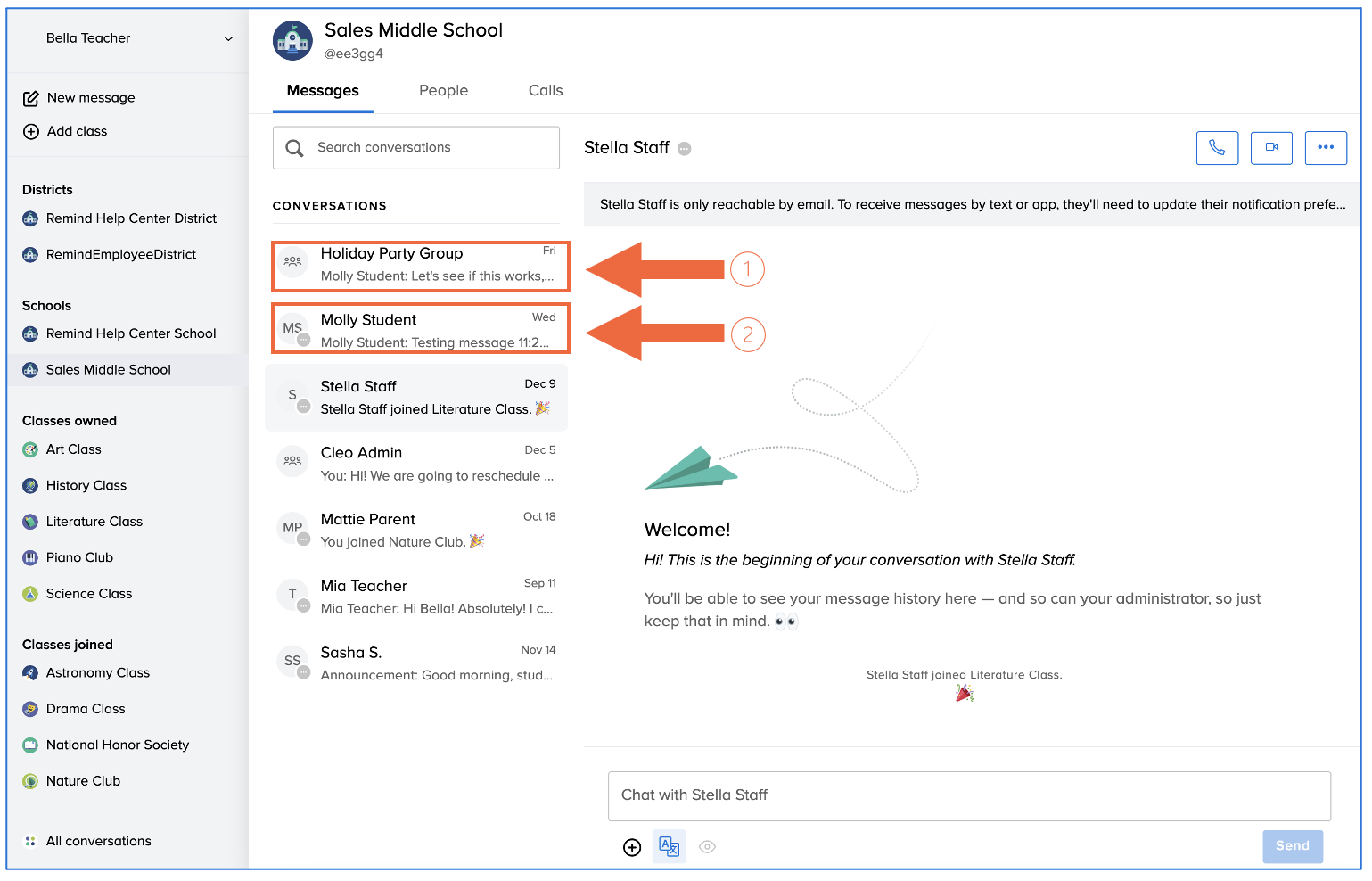
Task: Start a voice call with Stella Staff
Action: coord(1216,148)
